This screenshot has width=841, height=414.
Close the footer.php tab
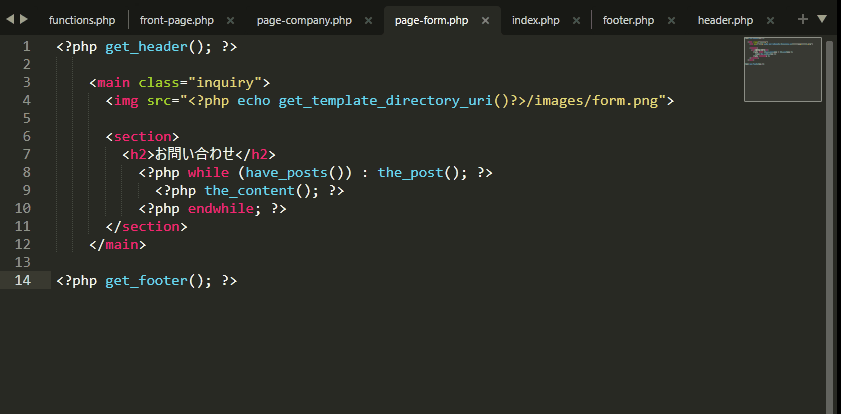coord(672,20)
